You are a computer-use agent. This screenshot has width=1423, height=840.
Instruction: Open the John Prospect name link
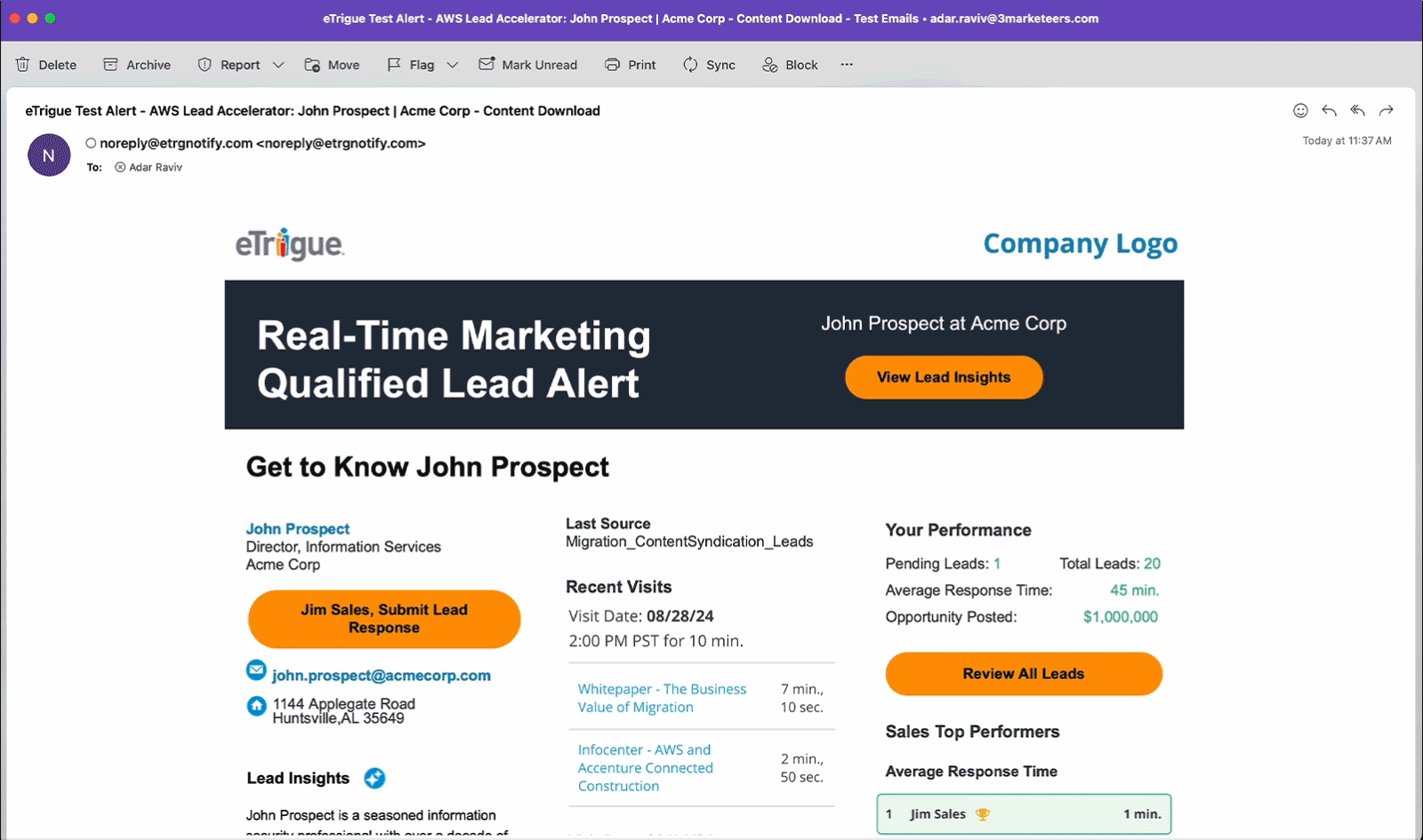(x=298, y=529)
